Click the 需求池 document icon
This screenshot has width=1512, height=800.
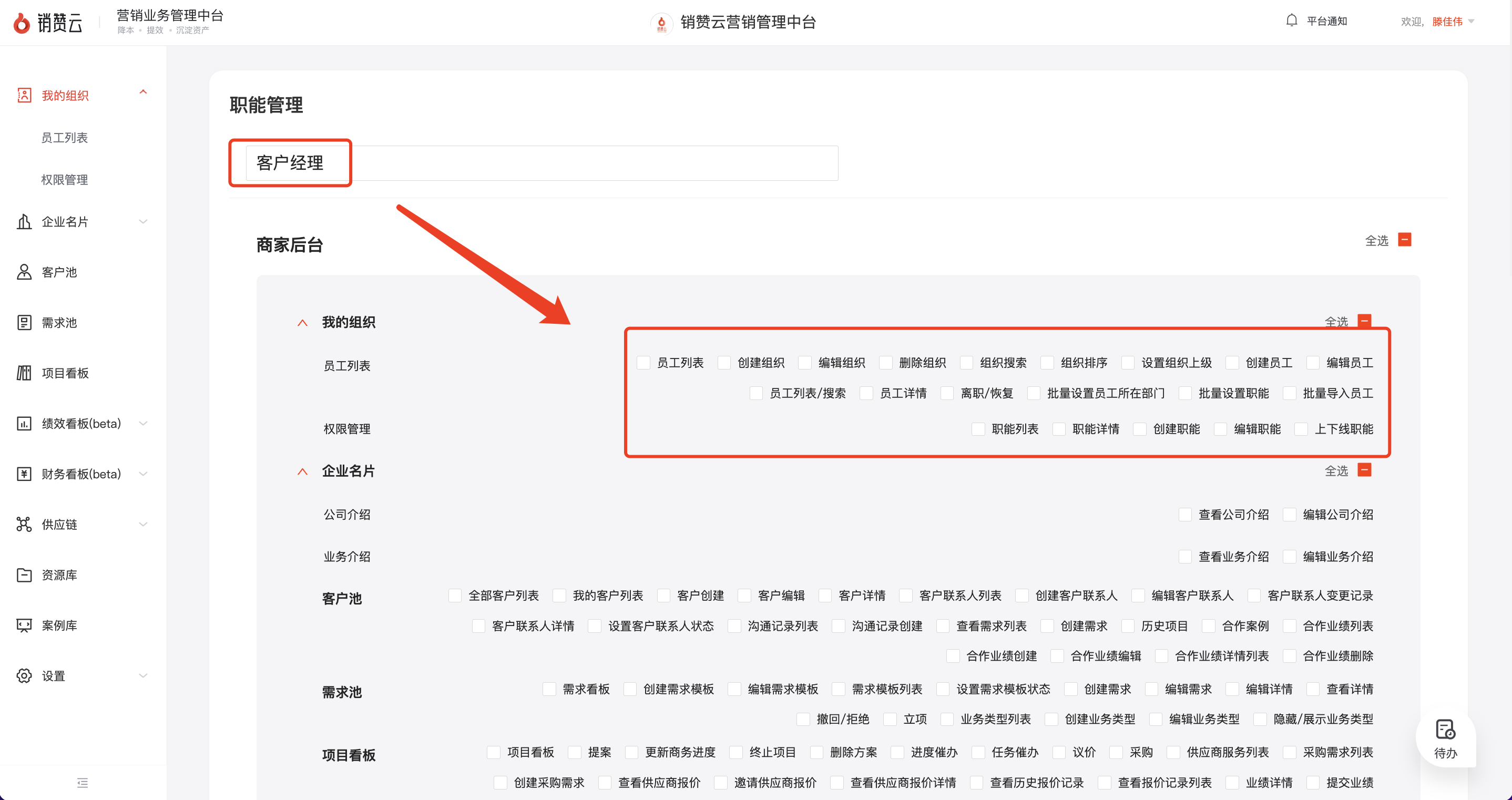pyautogui.click(x=24, y=322)
